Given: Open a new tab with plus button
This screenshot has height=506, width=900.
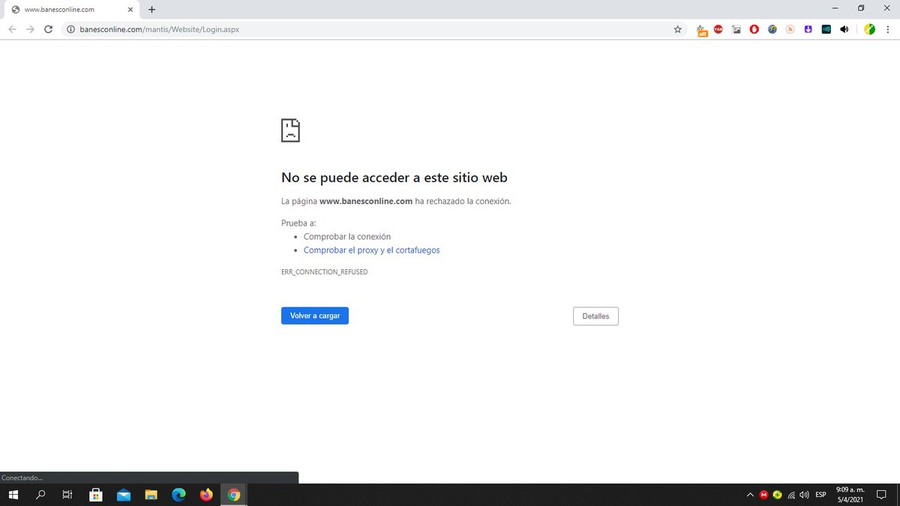Looking at the screenshot, I should [152, 9].
